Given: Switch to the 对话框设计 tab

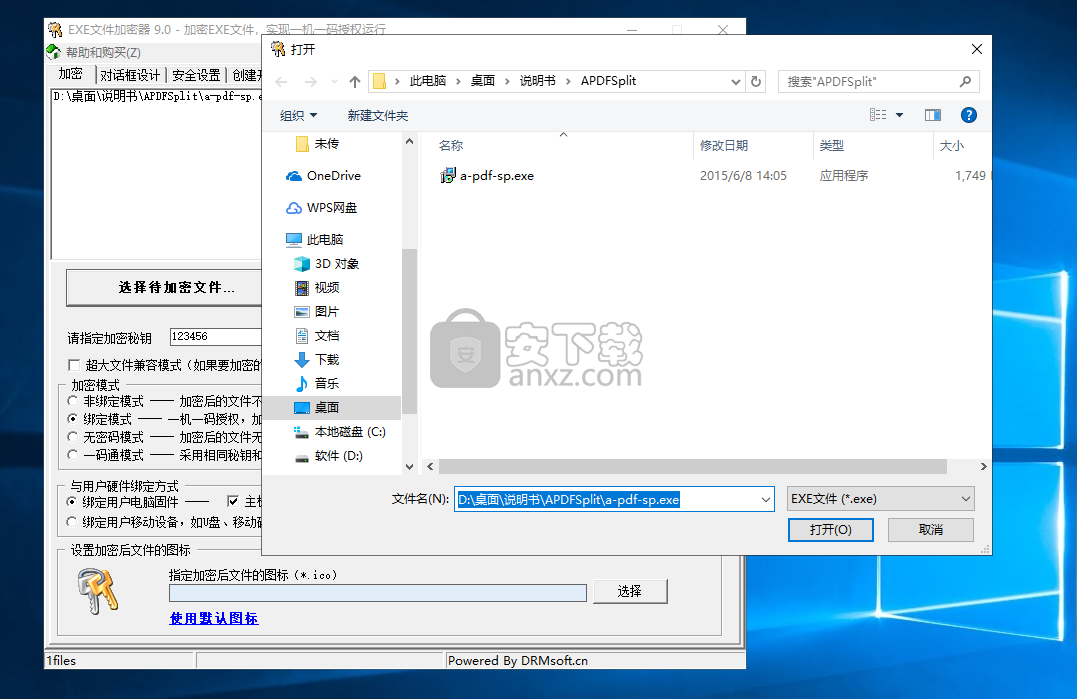Looking at the screenshot, I should [130, 75].
